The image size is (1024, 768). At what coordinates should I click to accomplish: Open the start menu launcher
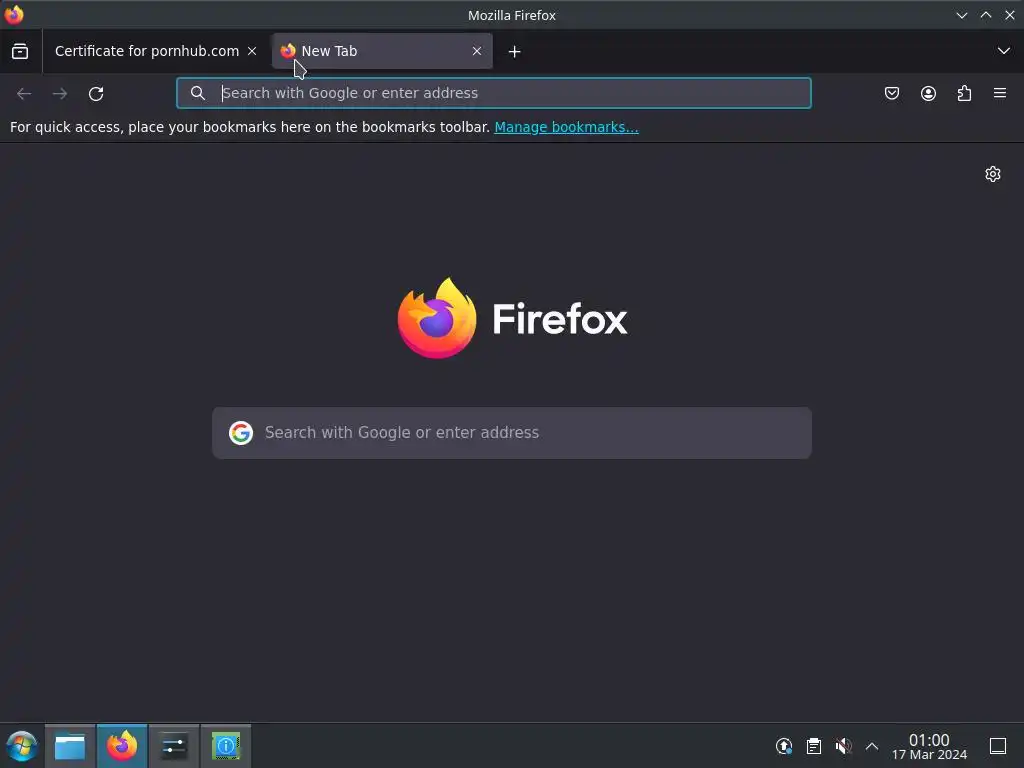[22, 746]
